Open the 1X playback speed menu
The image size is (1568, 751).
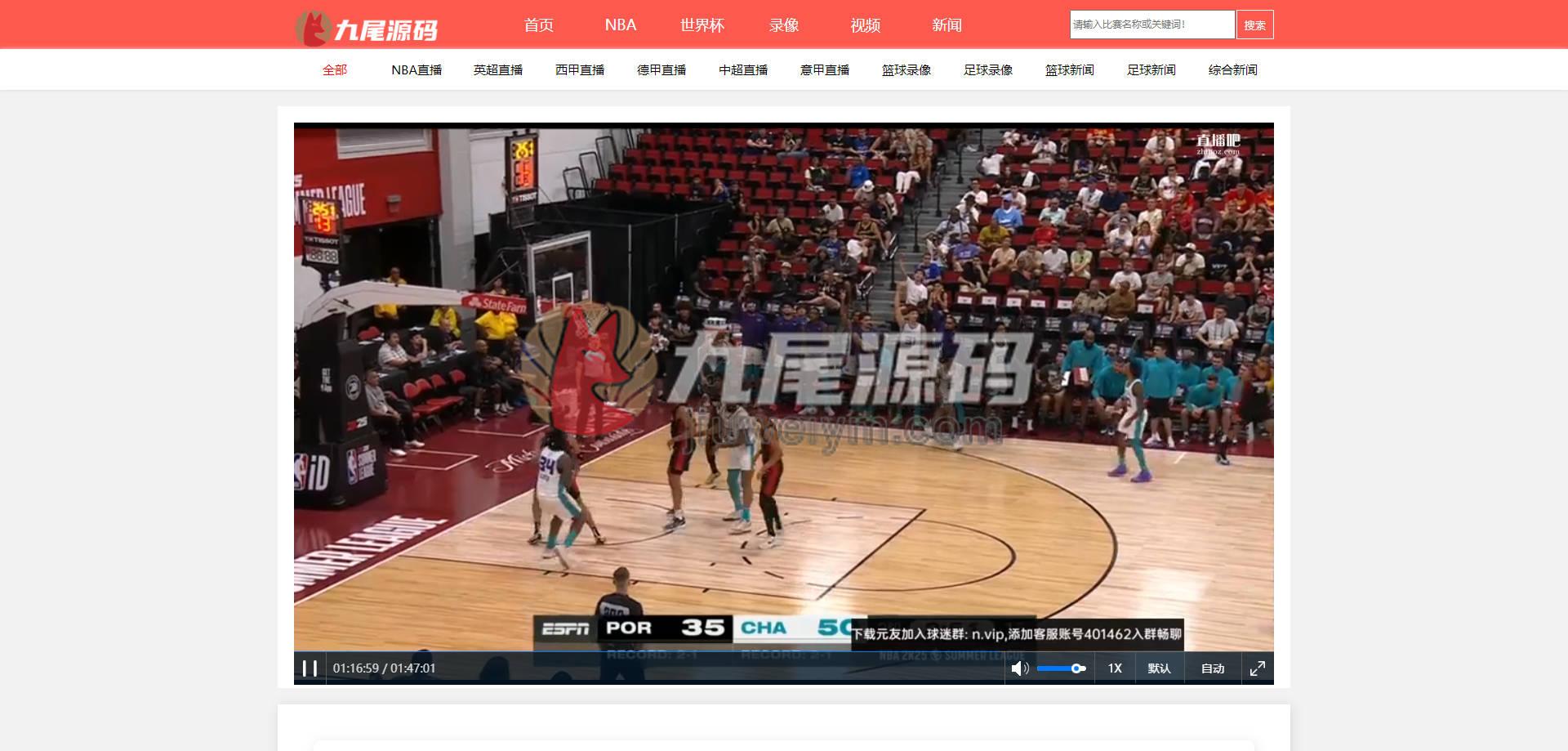[1115, 668]
